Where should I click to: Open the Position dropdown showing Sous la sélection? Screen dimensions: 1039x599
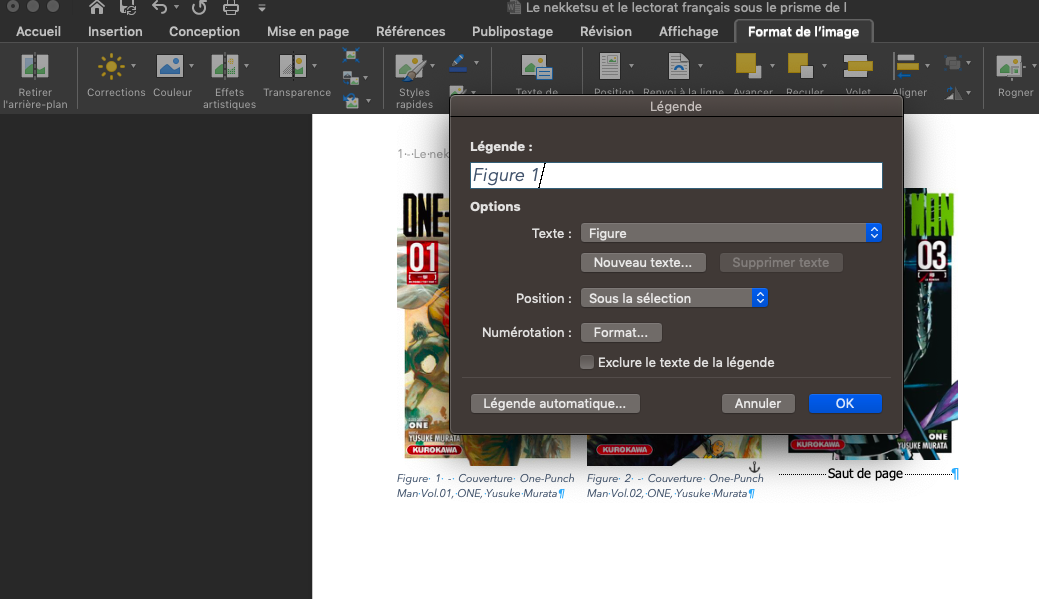[674, 298]
